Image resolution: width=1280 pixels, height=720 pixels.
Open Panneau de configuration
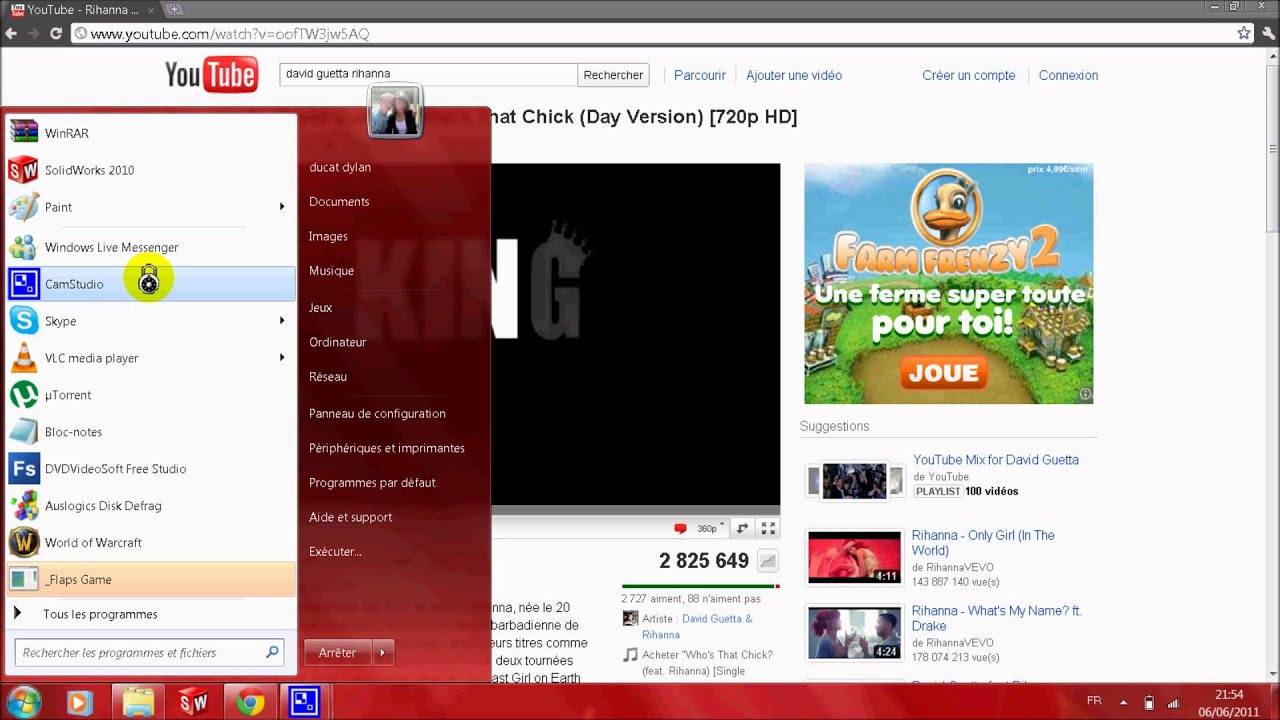[x=377, y=414]
